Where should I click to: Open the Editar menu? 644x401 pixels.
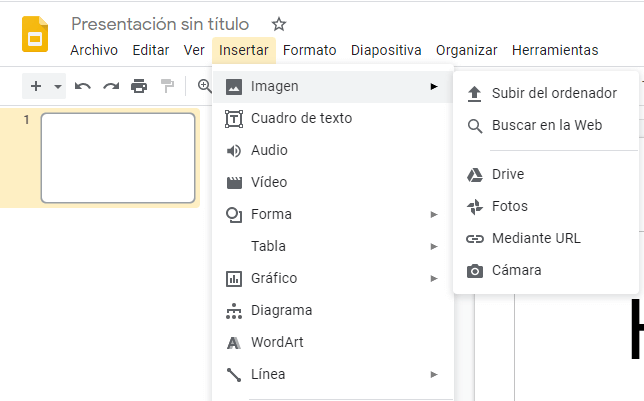[x=151, y=50]
